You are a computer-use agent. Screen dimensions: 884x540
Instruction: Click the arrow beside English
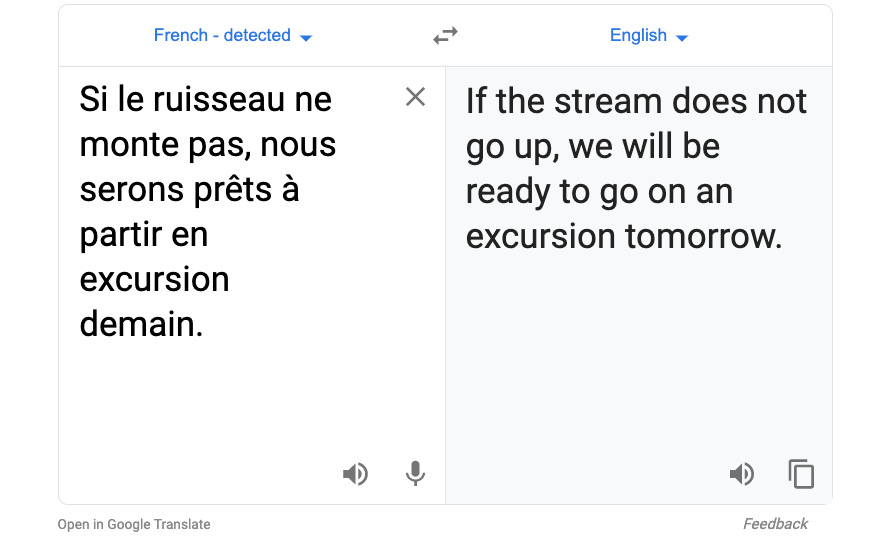pos(682,38)
